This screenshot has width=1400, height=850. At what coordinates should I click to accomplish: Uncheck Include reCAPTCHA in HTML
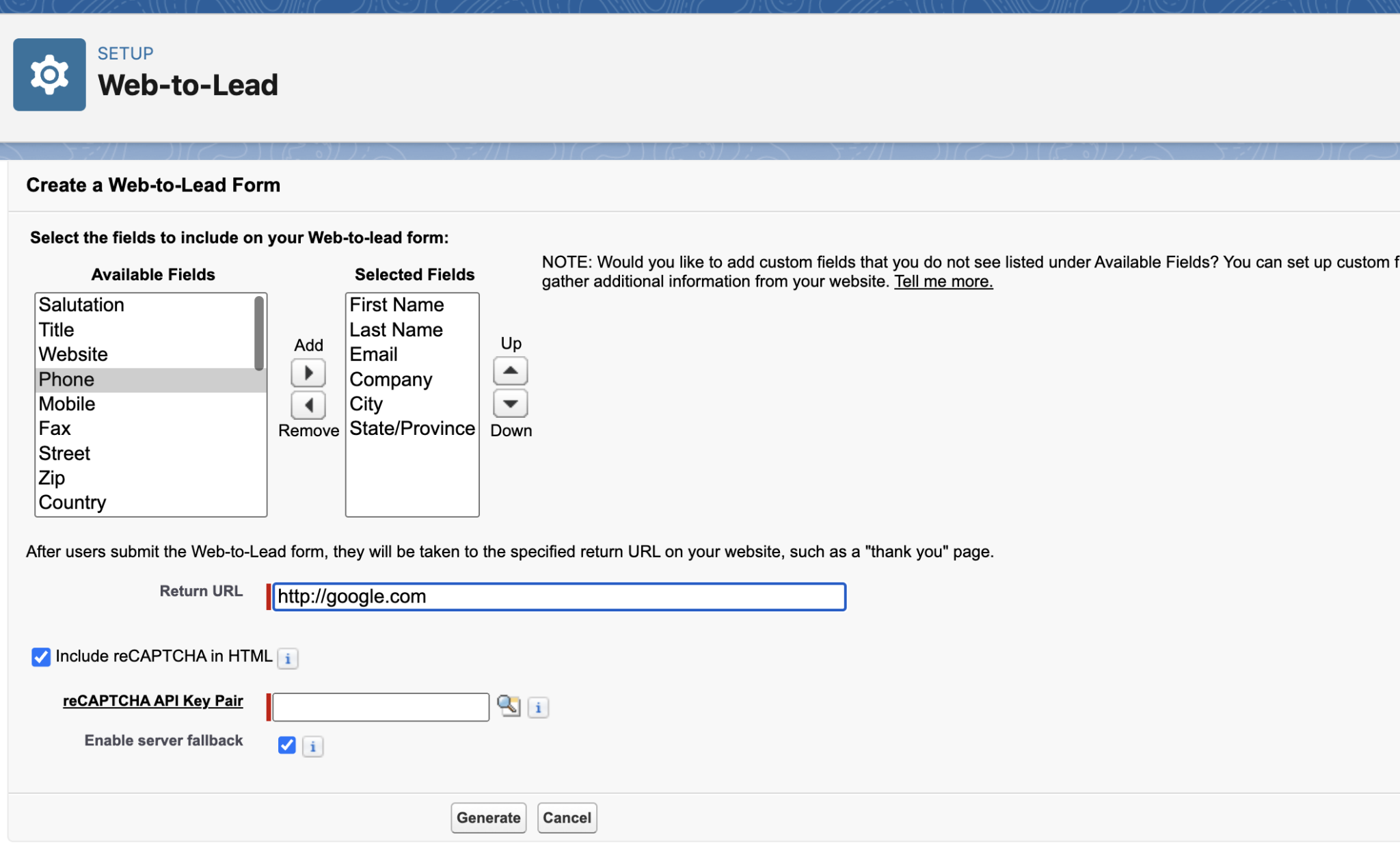(x=40, y=657)
